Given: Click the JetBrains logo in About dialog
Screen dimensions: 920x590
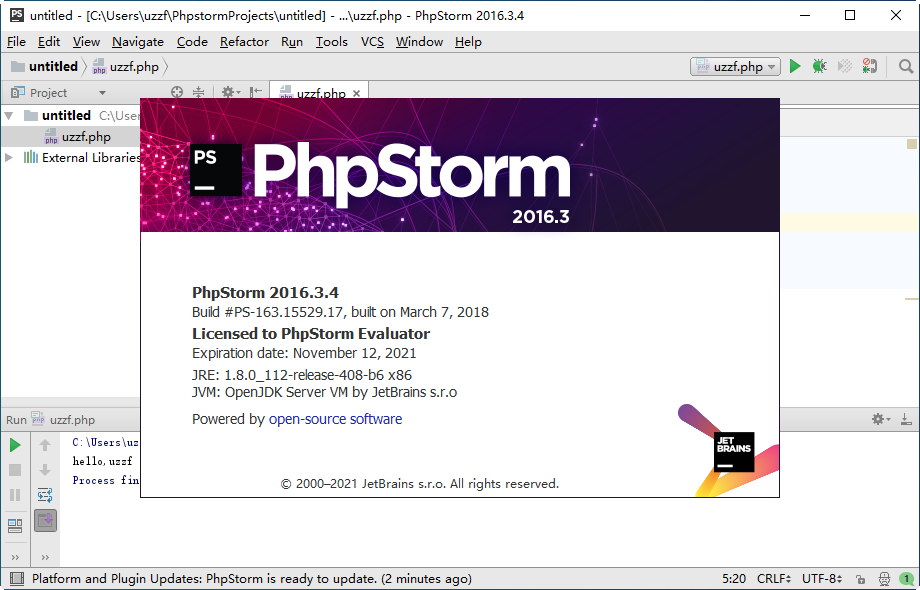Looking at the screenshot, I should [734, 452].
